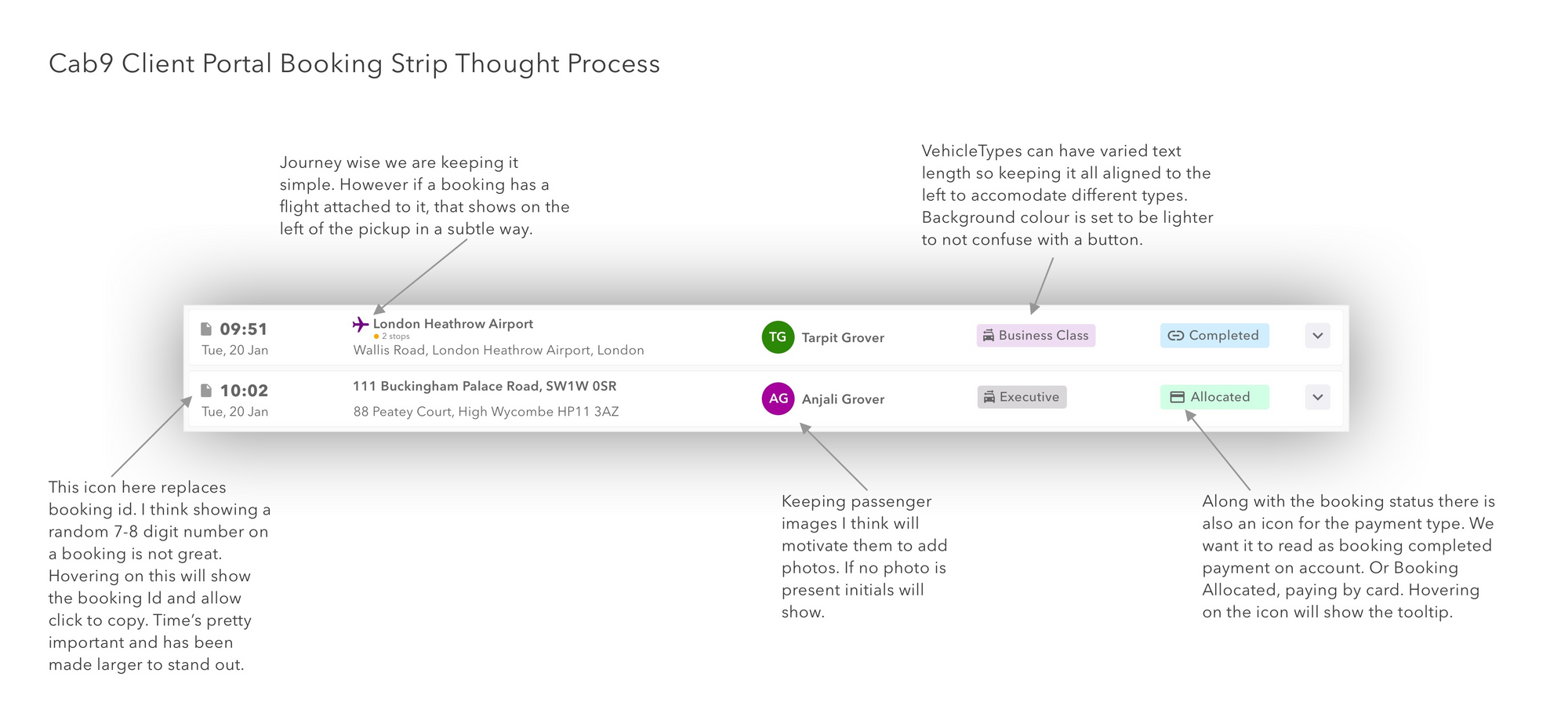Click the account payment link icon in Completed
Image resolution: width=1568 pixels, height=713 pixels.
1176,336
